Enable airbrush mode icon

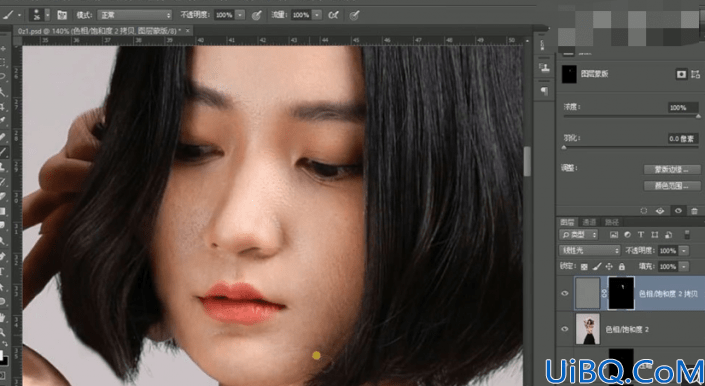pos(333,15)
